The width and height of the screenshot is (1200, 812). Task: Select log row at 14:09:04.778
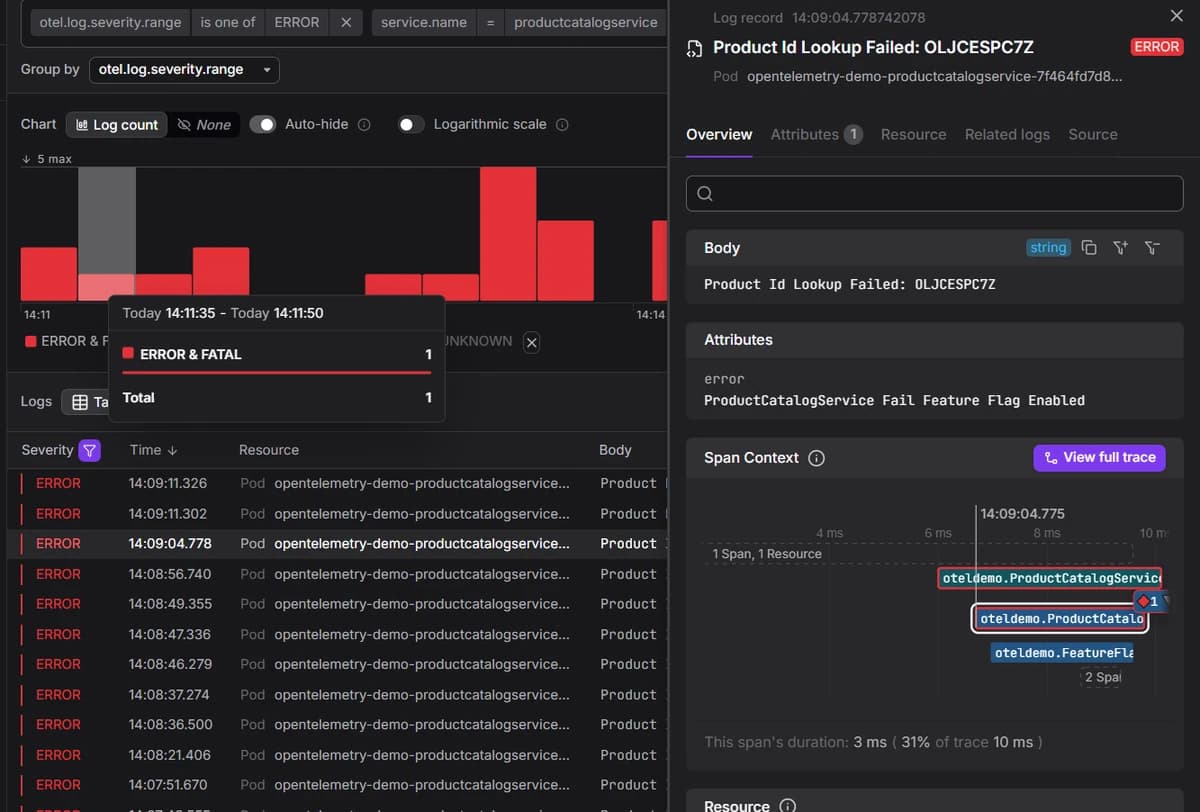338,543
